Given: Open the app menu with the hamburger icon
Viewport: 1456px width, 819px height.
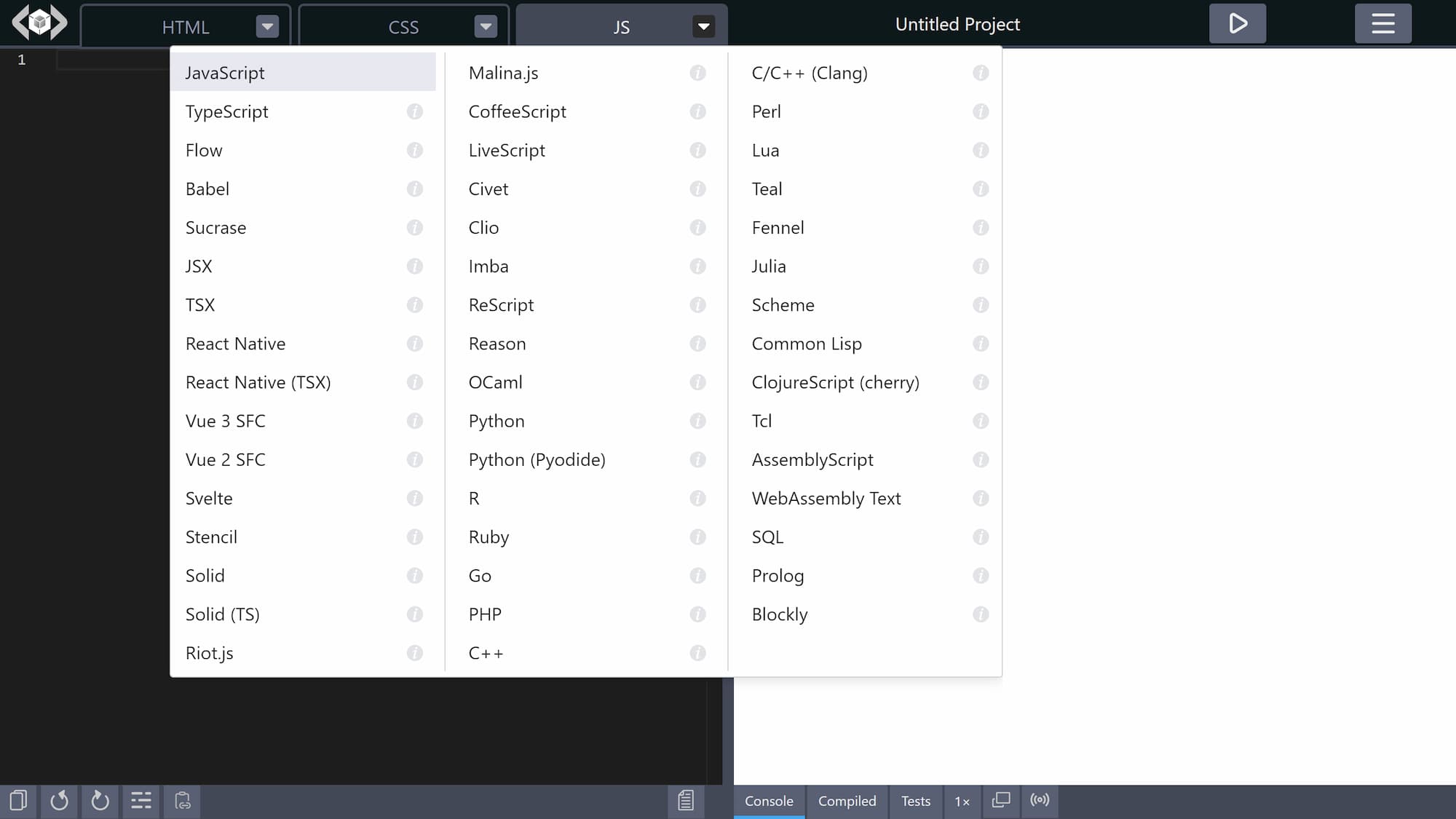Looking at the screenshot, I should (1382, 23).
